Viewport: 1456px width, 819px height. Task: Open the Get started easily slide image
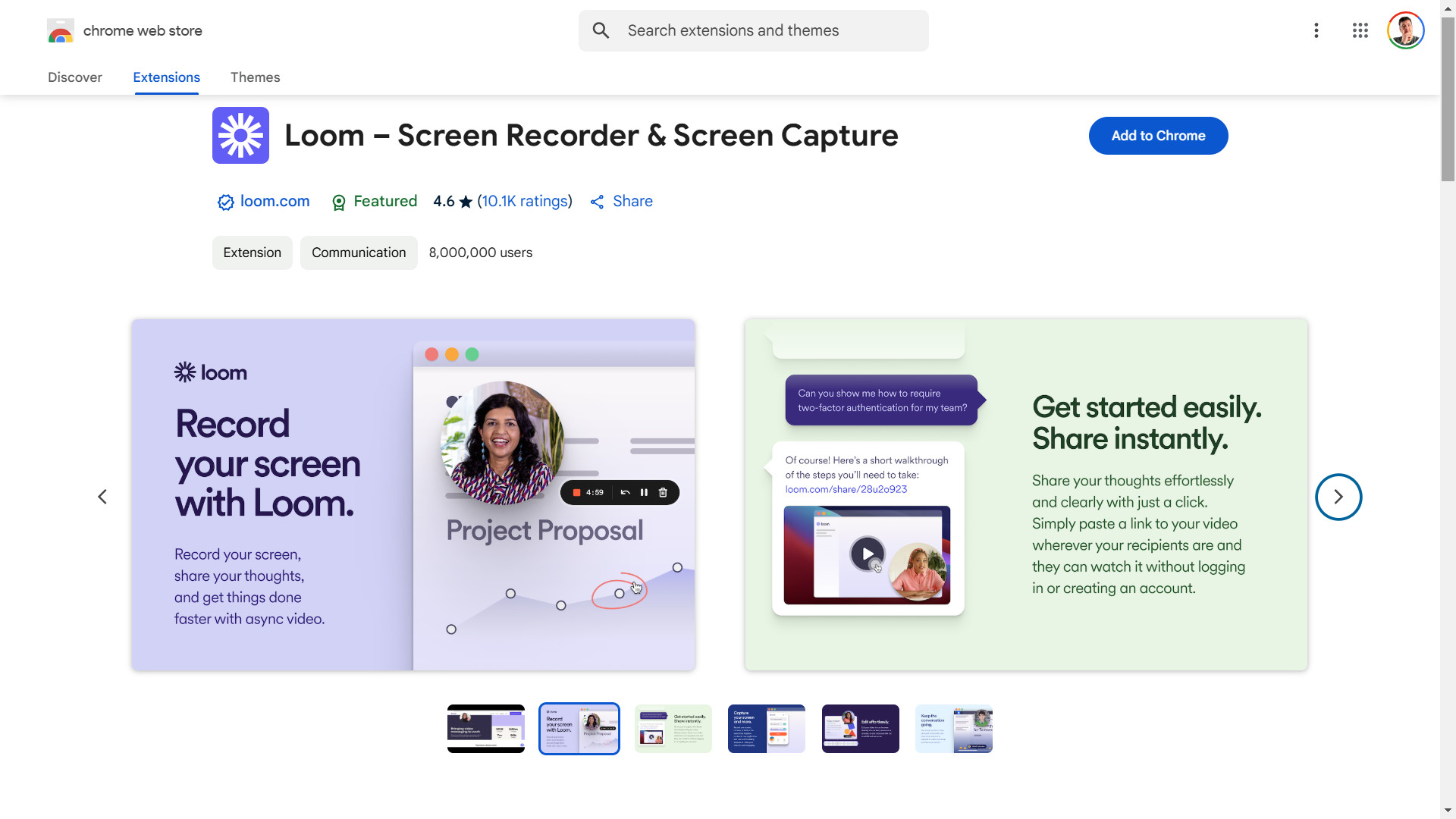[1026, 494]
